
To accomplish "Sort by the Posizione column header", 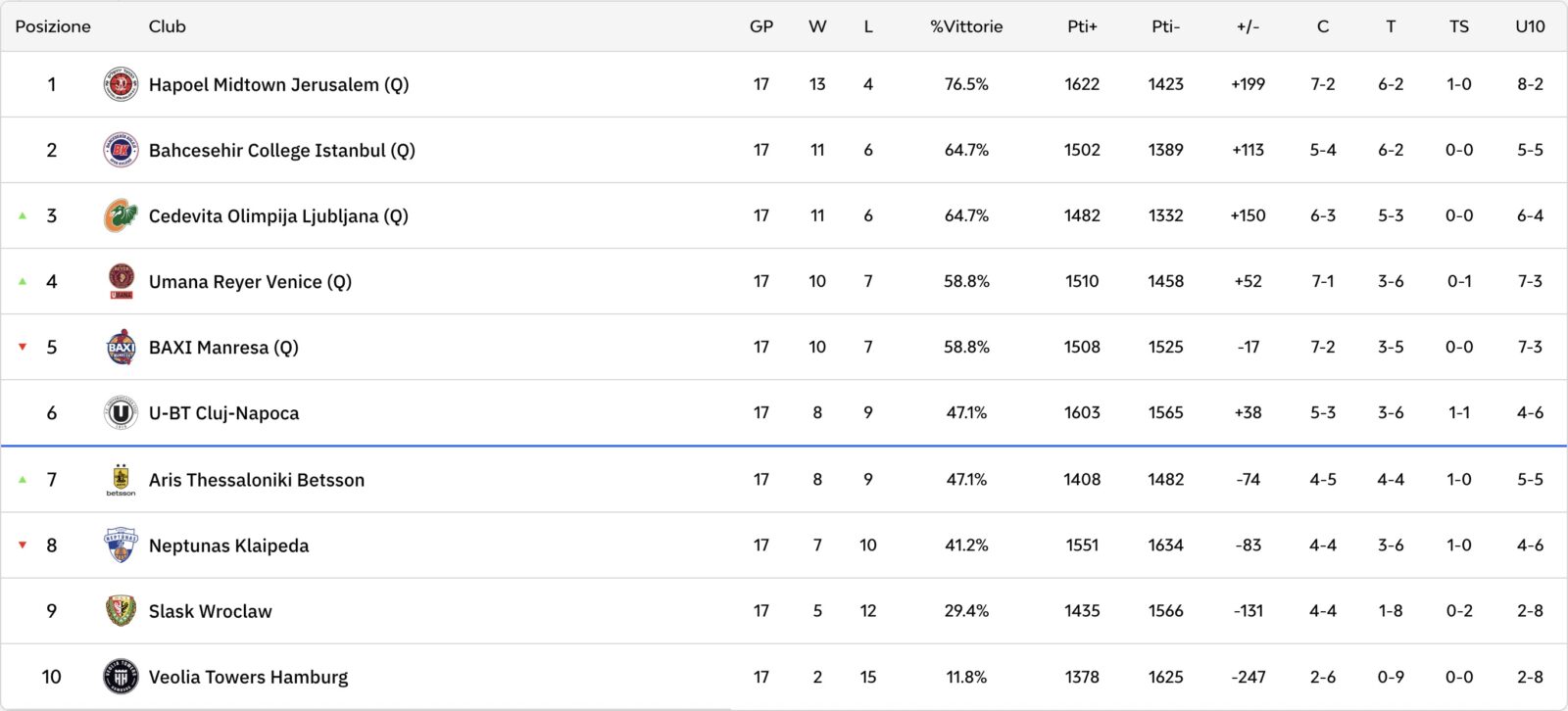I will coord(53,26).
